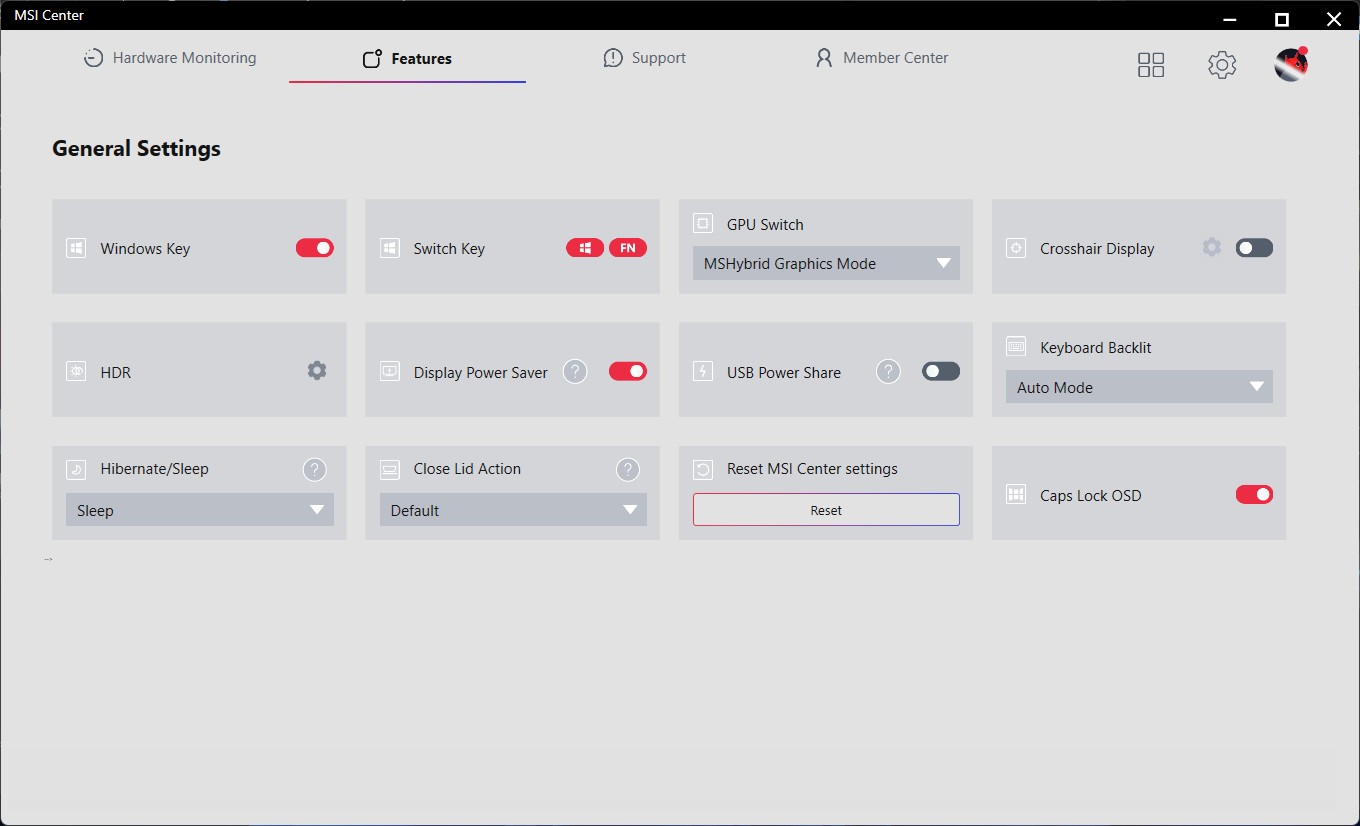
Task: Disable the Windows Key toggle
Action: click(x=315, y=248)
